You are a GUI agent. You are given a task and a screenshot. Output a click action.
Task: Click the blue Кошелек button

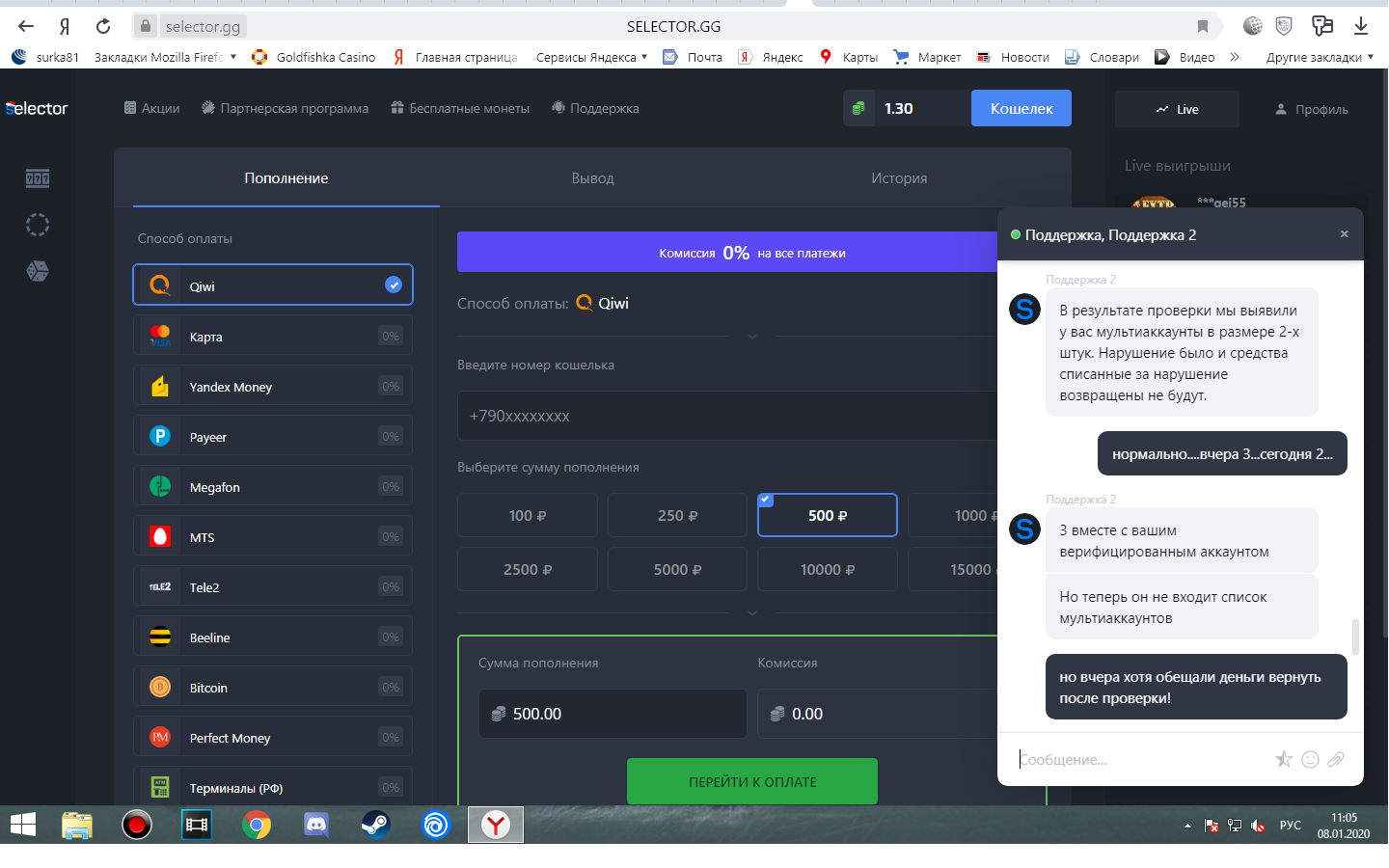coord(1021,109)
